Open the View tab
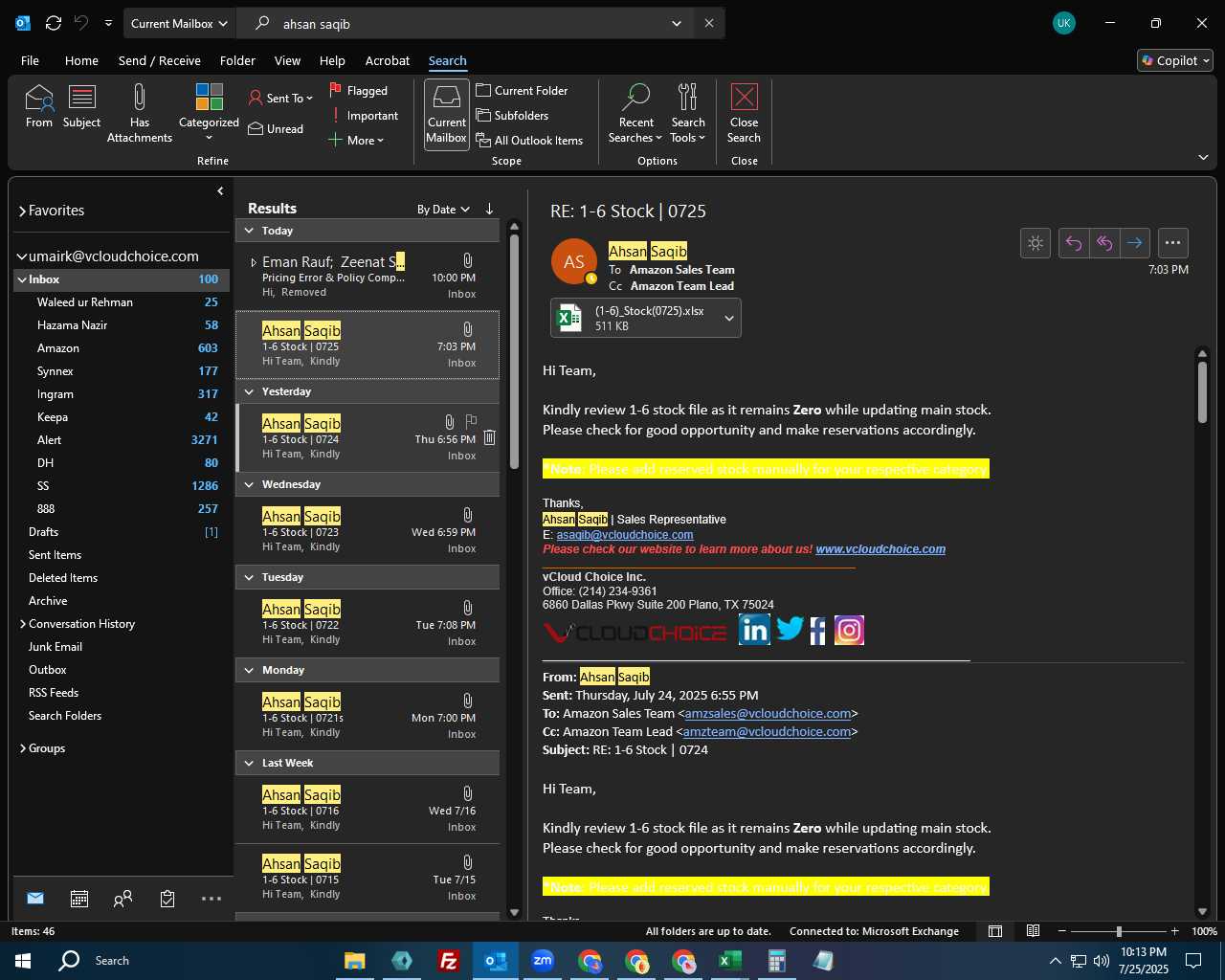 [287, 60]
